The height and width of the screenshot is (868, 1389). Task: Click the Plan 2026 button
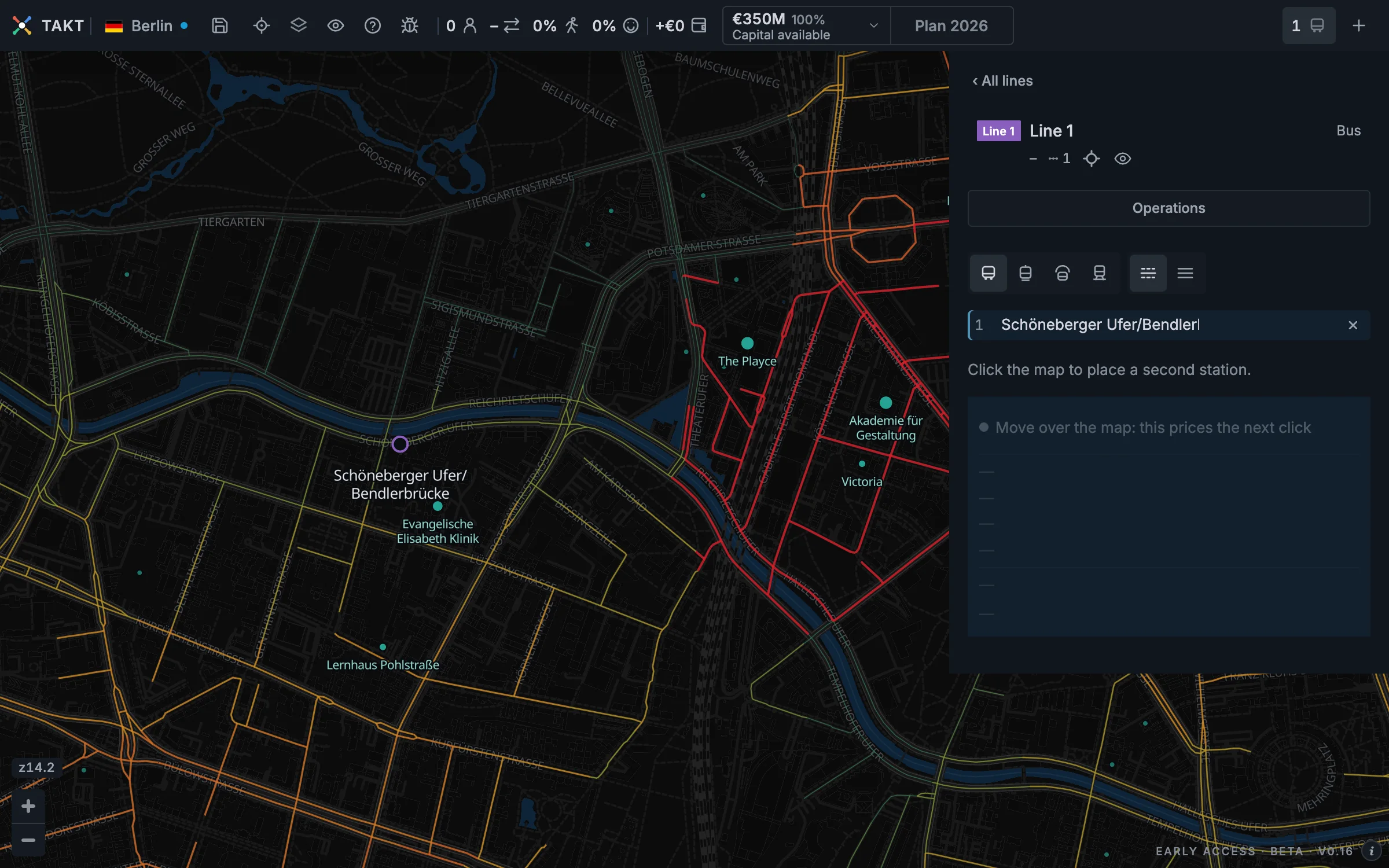pyautogui.click(x=951, y=25)
